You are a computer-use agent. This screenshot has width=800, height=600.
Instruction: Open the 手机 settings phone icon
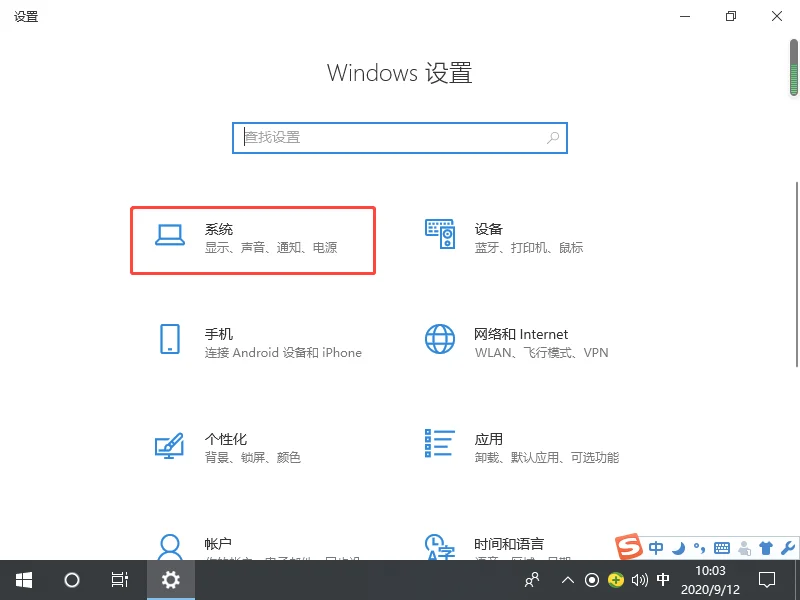(x=170, y=339)
